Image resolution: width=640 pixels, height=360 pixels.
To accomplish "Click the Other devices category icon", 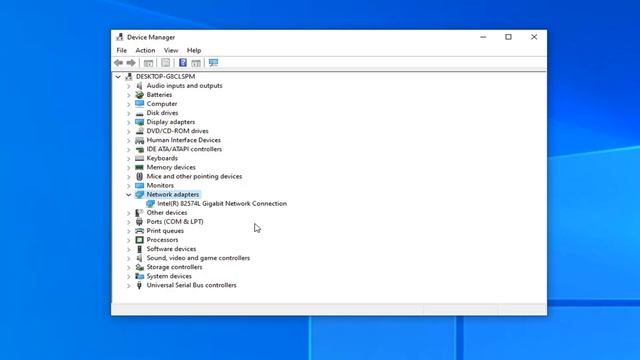I will pyautogui.click(x=139, y=213).
